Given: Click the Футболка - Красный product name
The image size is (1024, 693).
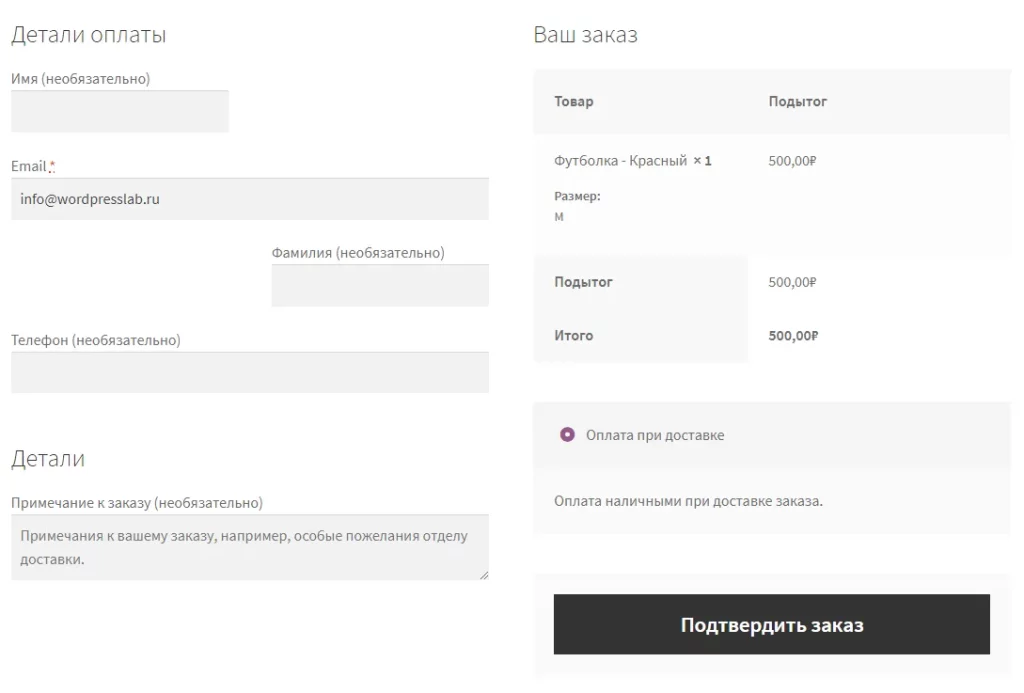Looking at the screenshot, I should (620, 160).
